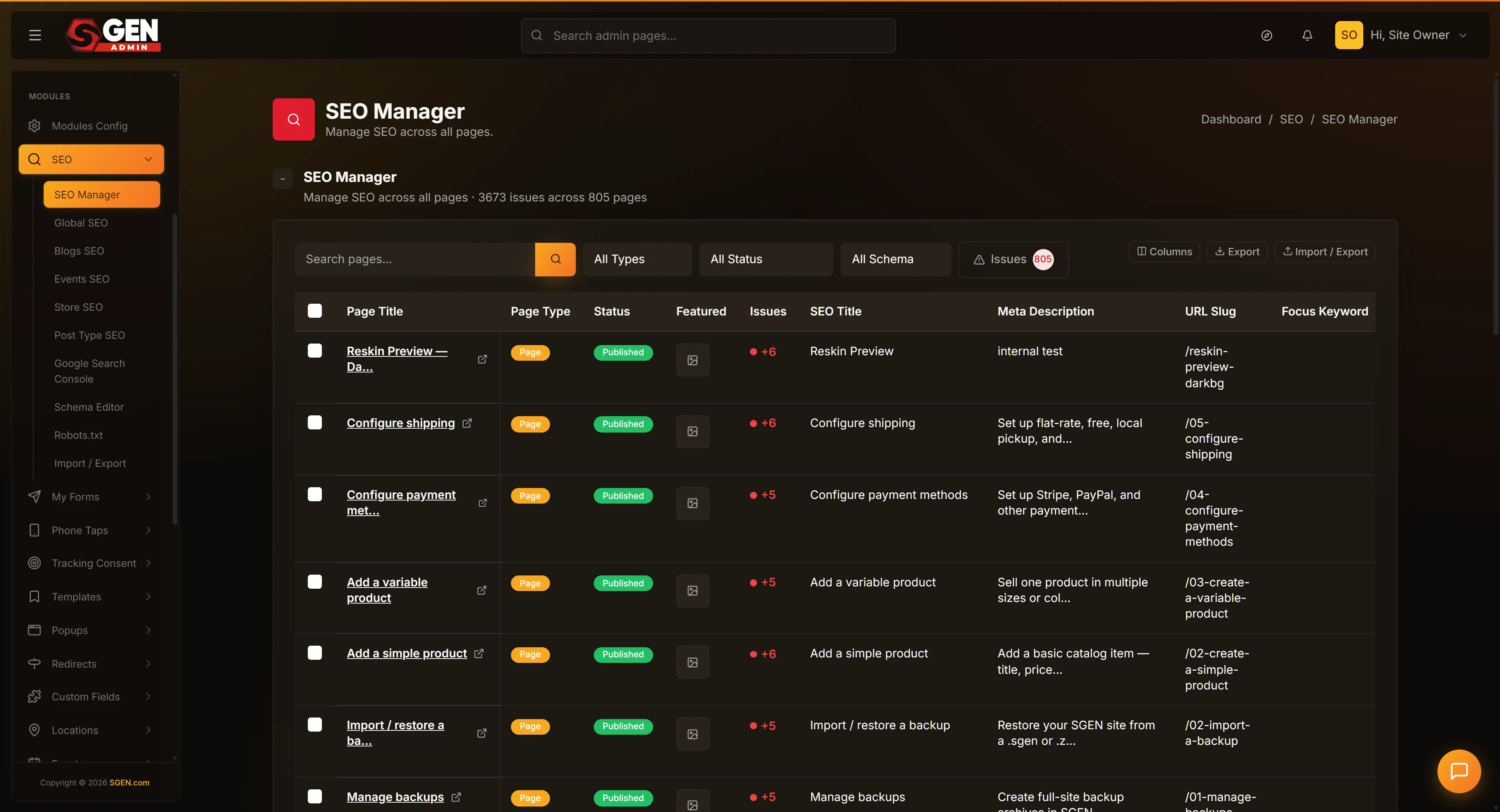Screen dimensions: 1500x812
Task: Click the Tracking Consent target icon
Action: pos(34,563)
